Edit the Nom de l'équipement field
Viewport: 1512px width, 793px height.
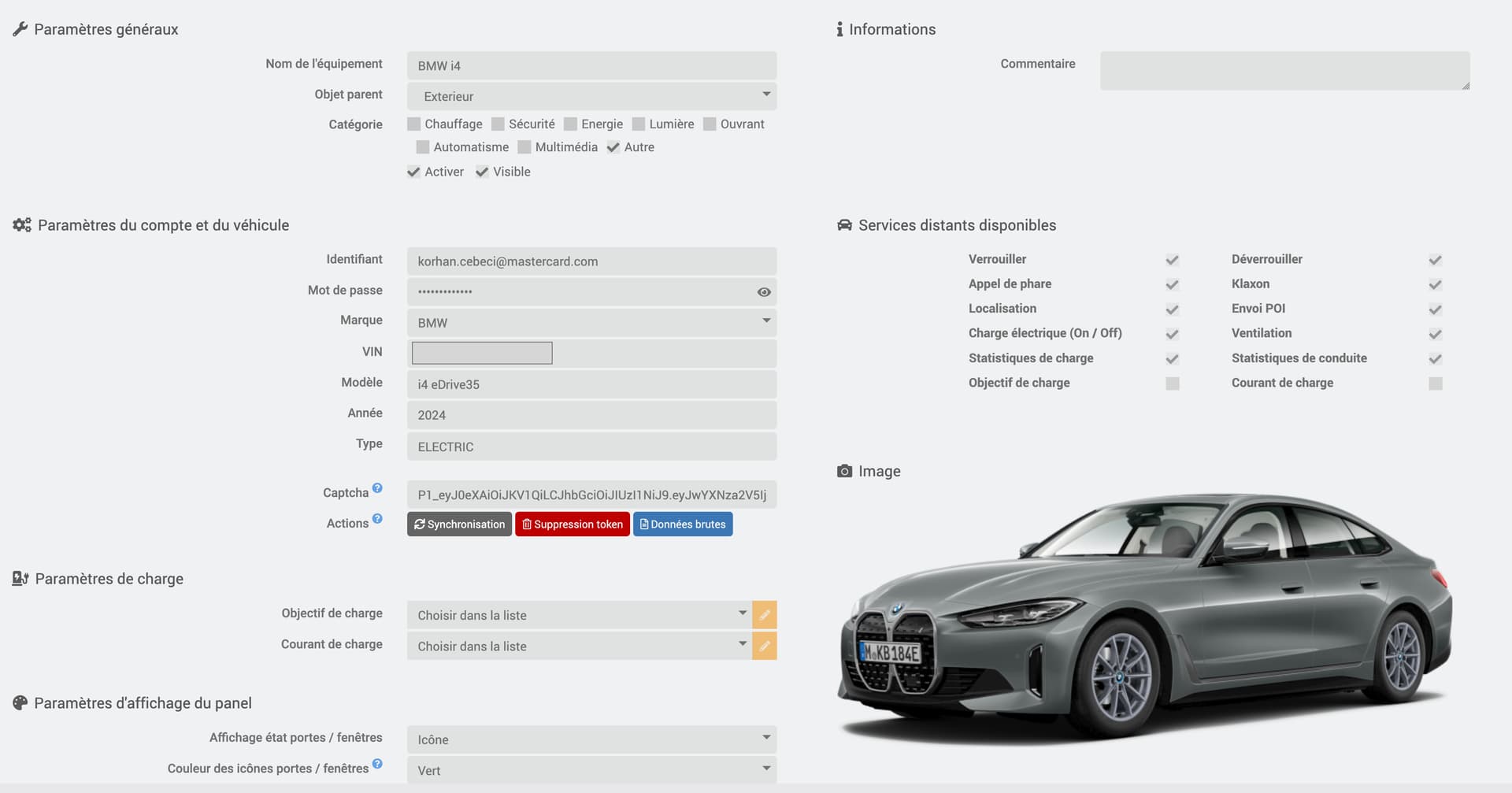pyautogui.click(x=592, y=65)
